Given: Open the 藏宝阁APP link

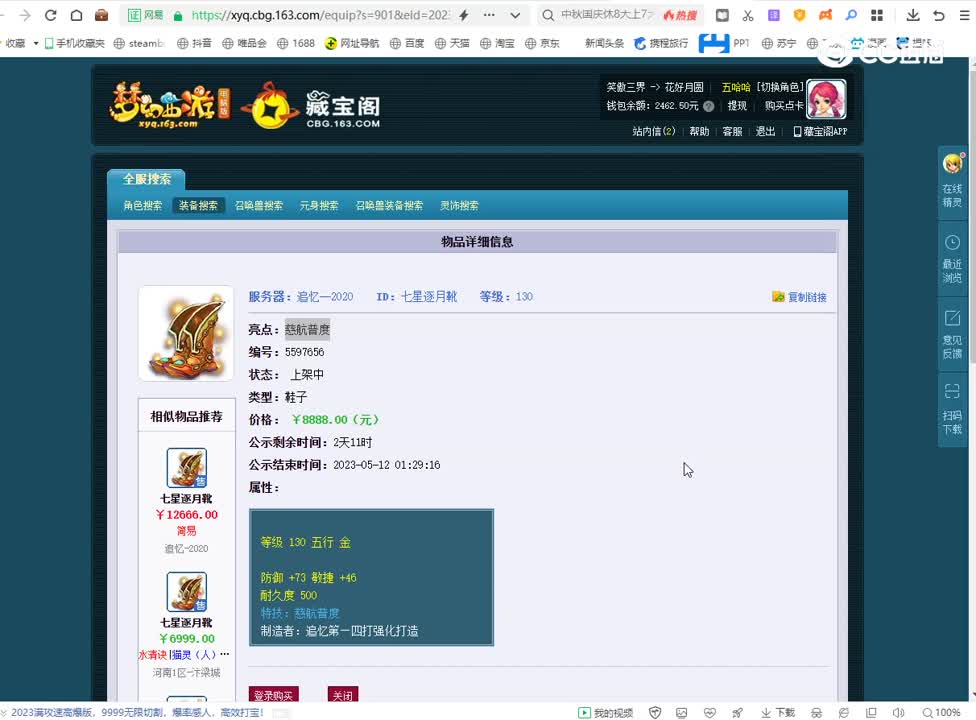Looking at the screenshot, I should tap(820, 131).
